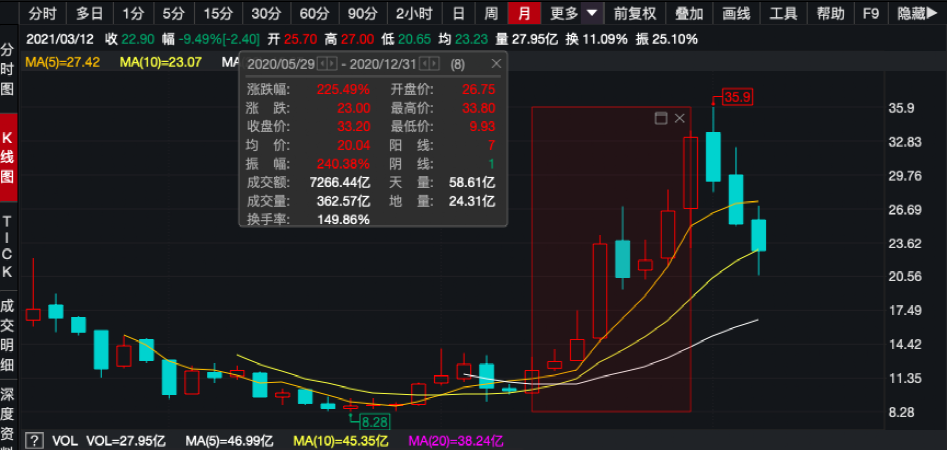Click the 9.93 最低价 value
The image size is (947, 450).
(481, 127)
